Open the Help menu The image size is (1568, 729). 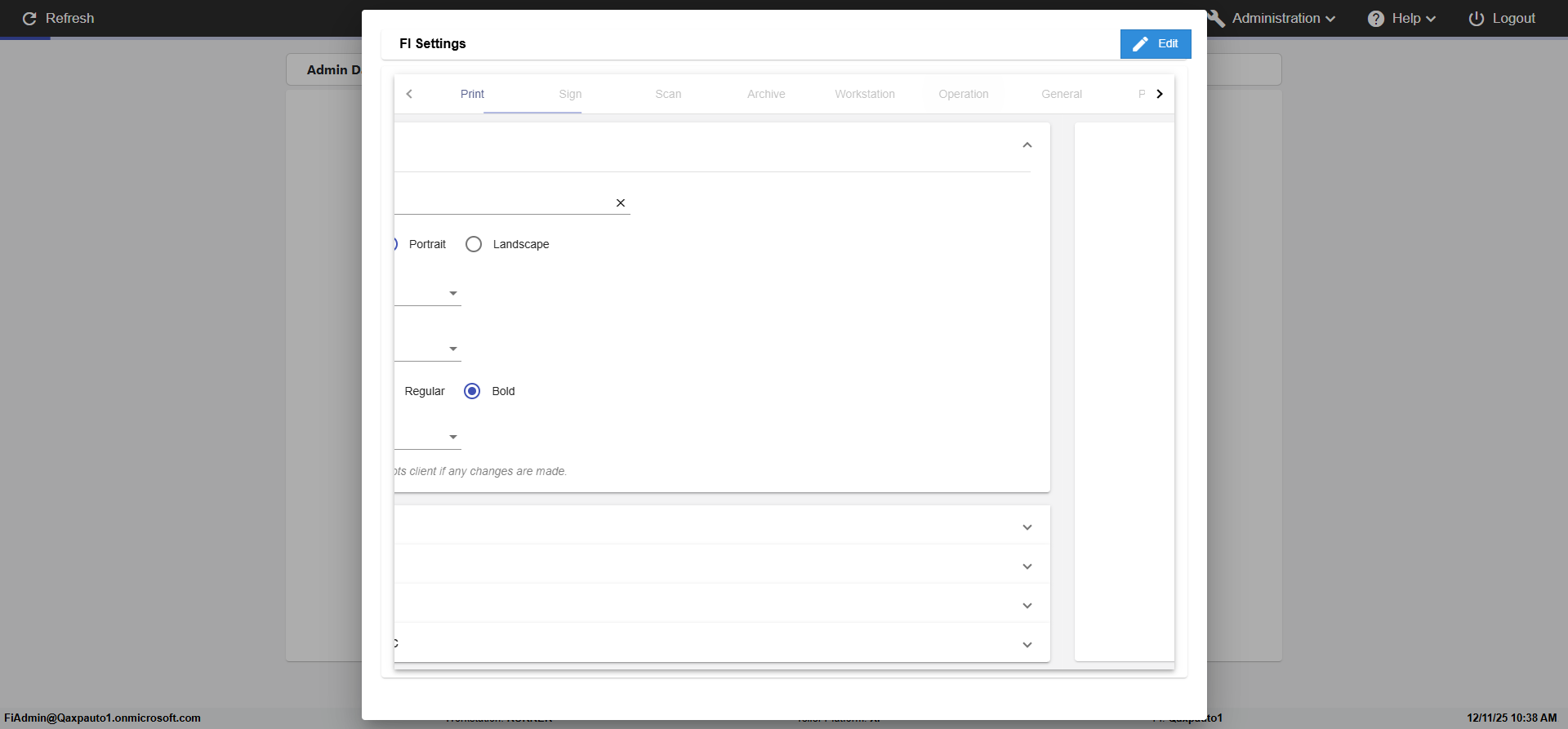pos(1401,18)
